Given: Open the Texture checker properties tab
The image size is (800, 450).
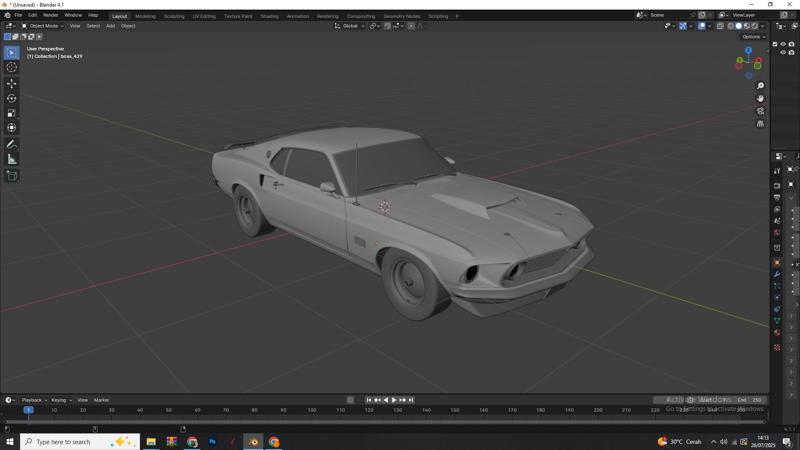Looking at the screenshot, I should pos(777,347).
